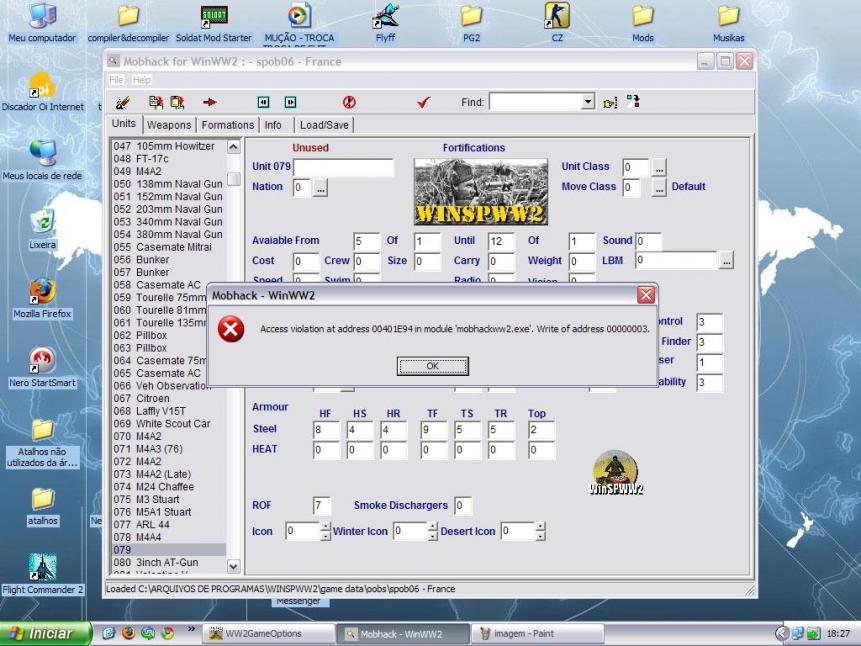The height and width of the screenshot is (646, 861).
Task: Switch to the Weapons tab
Action: [x=169, y=125]
